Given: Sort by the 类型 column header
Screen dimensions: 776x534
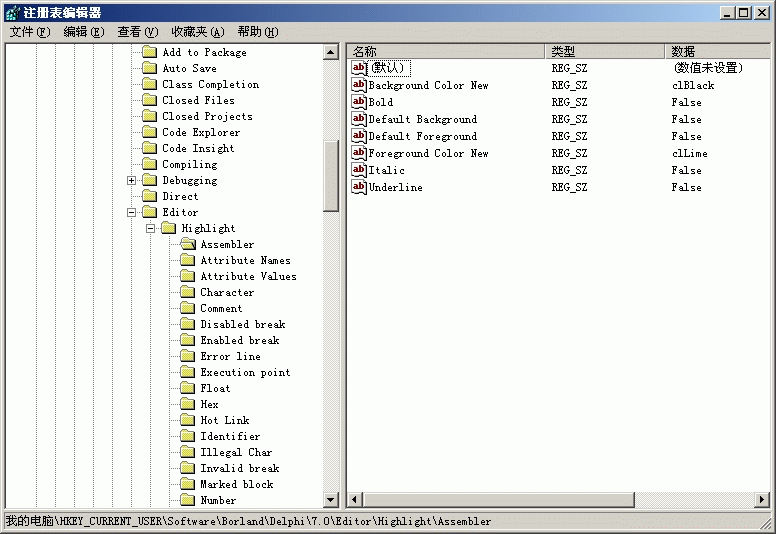Looking at the screenshot, I should point(604,51).
